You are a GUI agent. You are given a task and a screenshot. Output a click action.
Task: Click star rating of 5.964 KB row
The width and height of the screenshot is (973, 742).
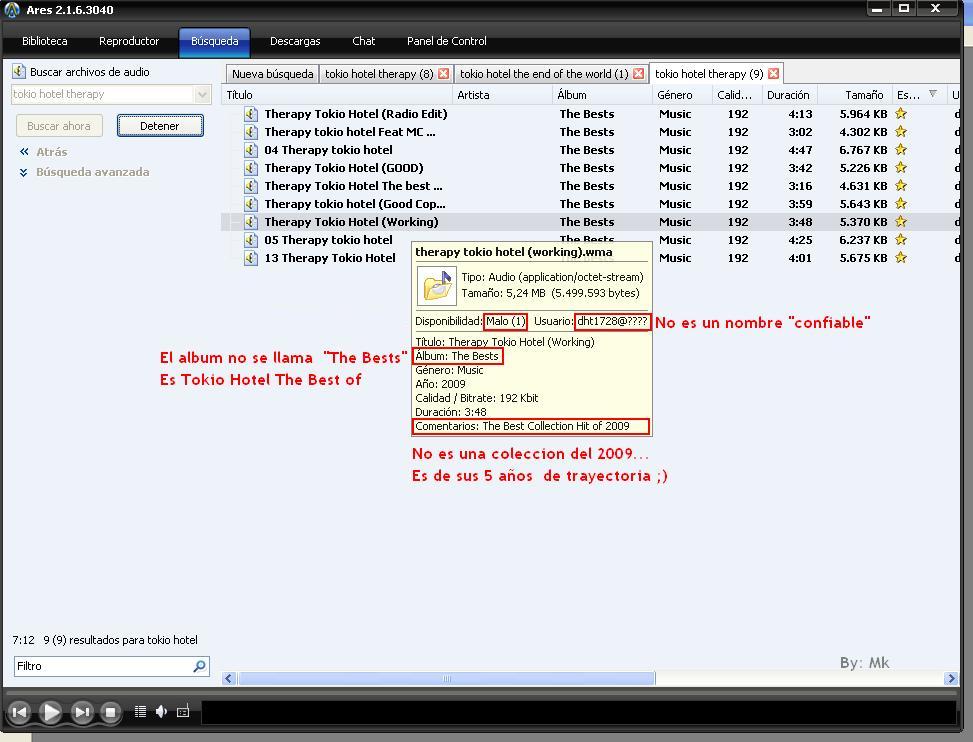coord(901,114)
